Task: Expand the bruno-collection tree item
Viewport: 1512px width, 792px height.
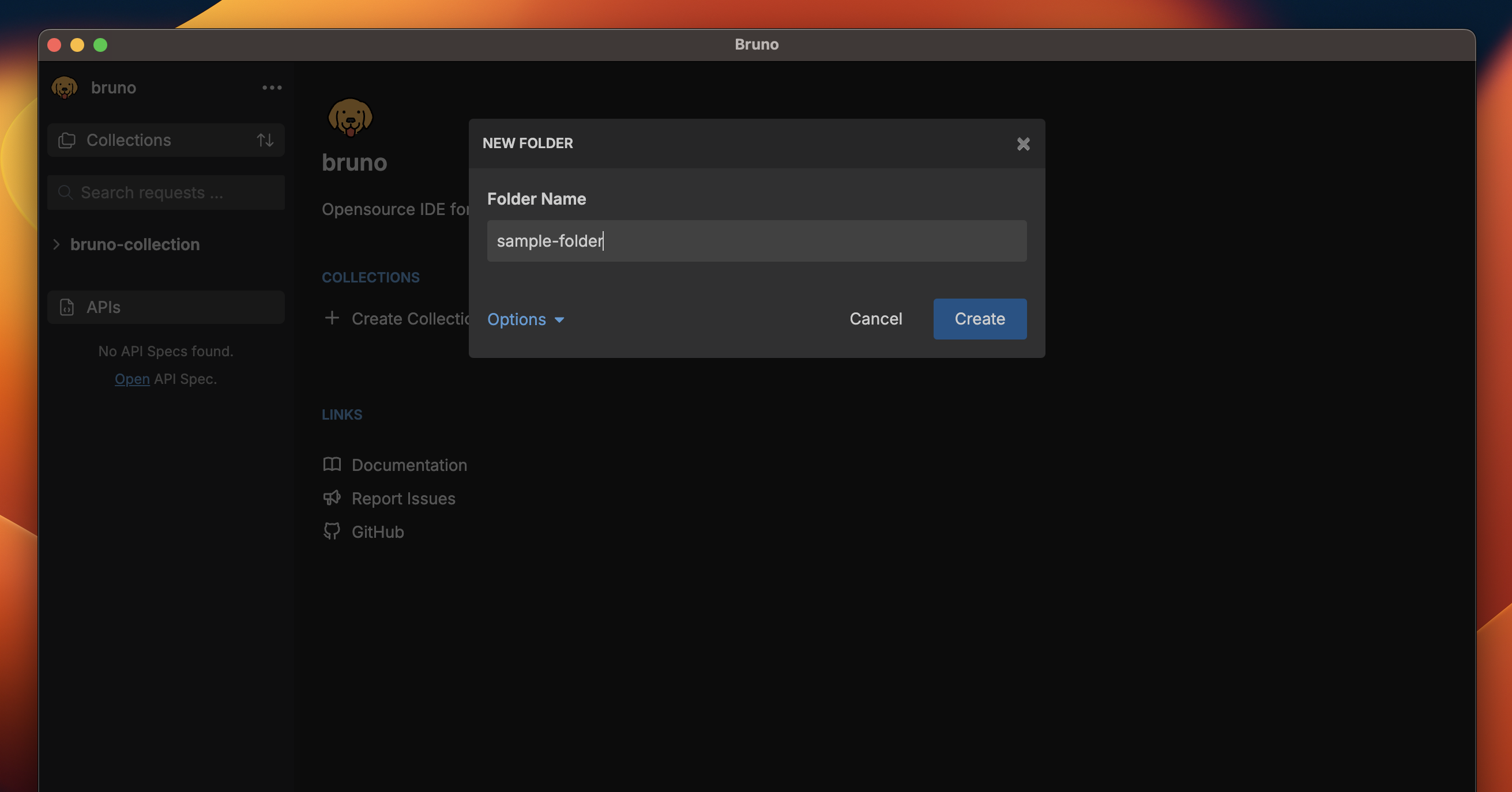Action: click(x=56, y=244)
